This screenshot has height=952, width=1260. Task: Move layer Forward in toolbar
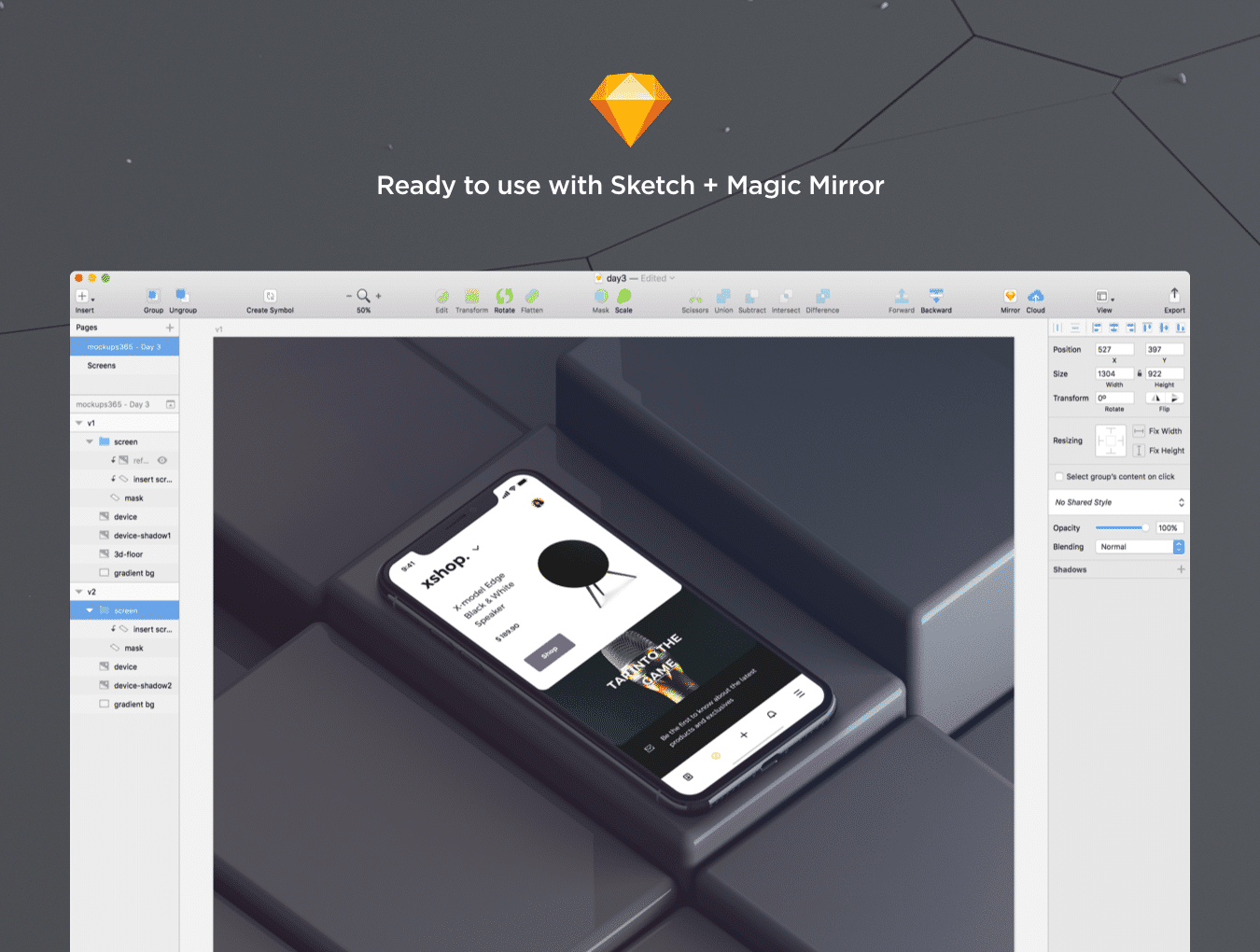coord(901,296)
